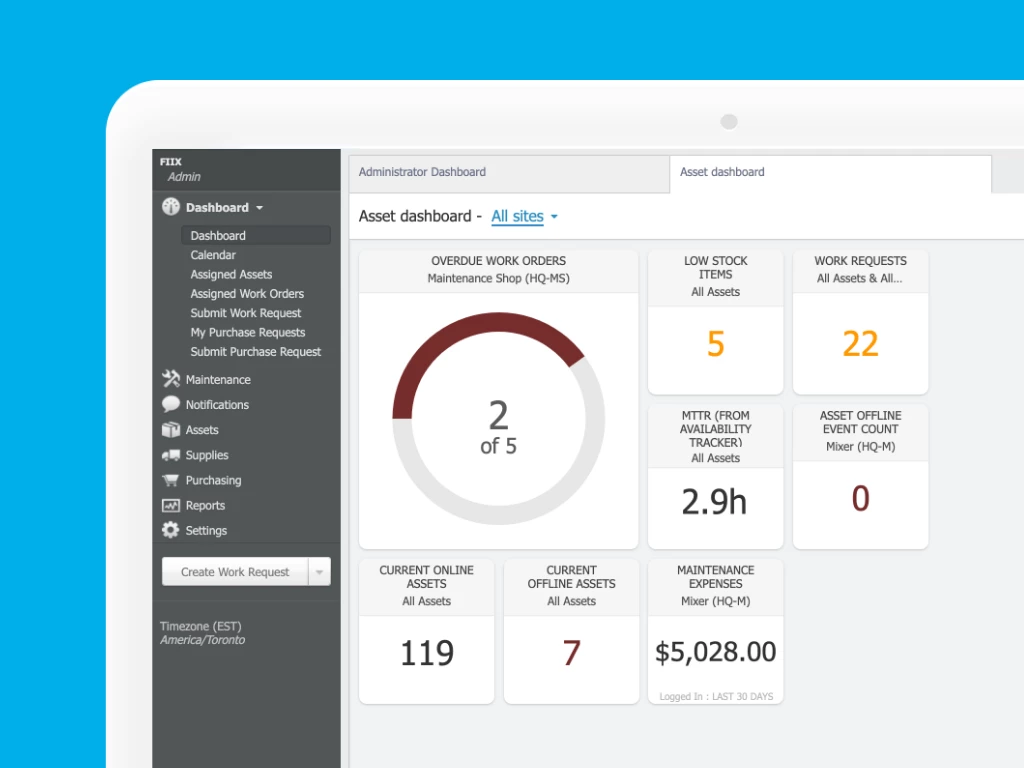
Task: Click the MTTR widget header
Action: click(715, 436)
